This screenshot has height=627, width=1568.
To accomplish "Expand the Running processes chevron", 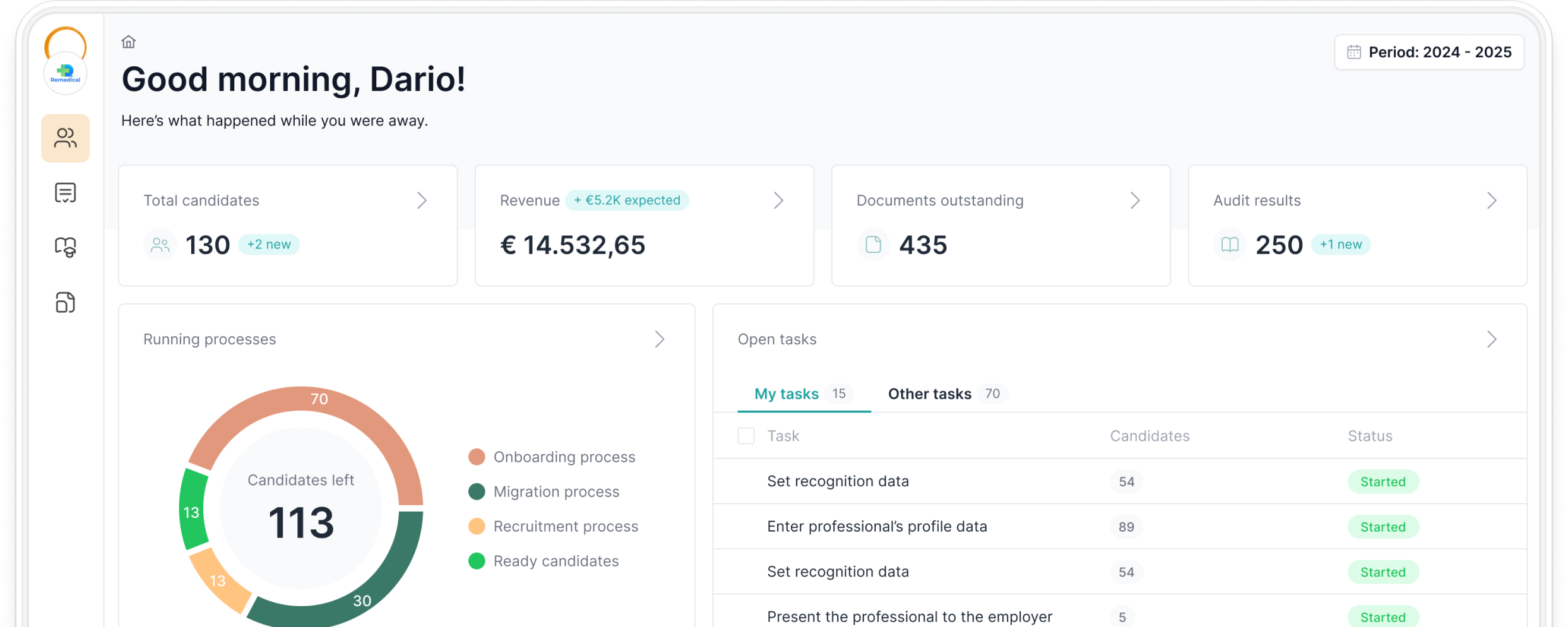I will (660, 339).
